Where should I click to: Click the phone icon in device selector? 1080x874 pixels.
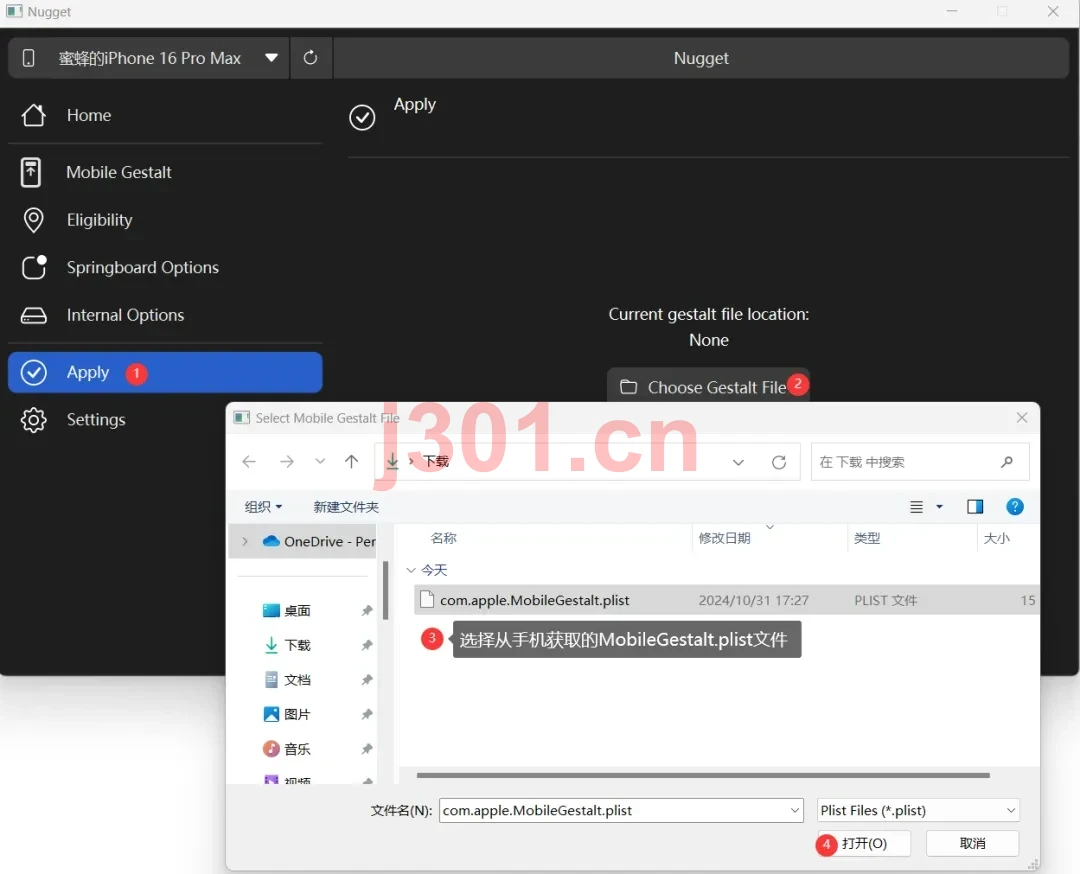[x=28, y=58]
